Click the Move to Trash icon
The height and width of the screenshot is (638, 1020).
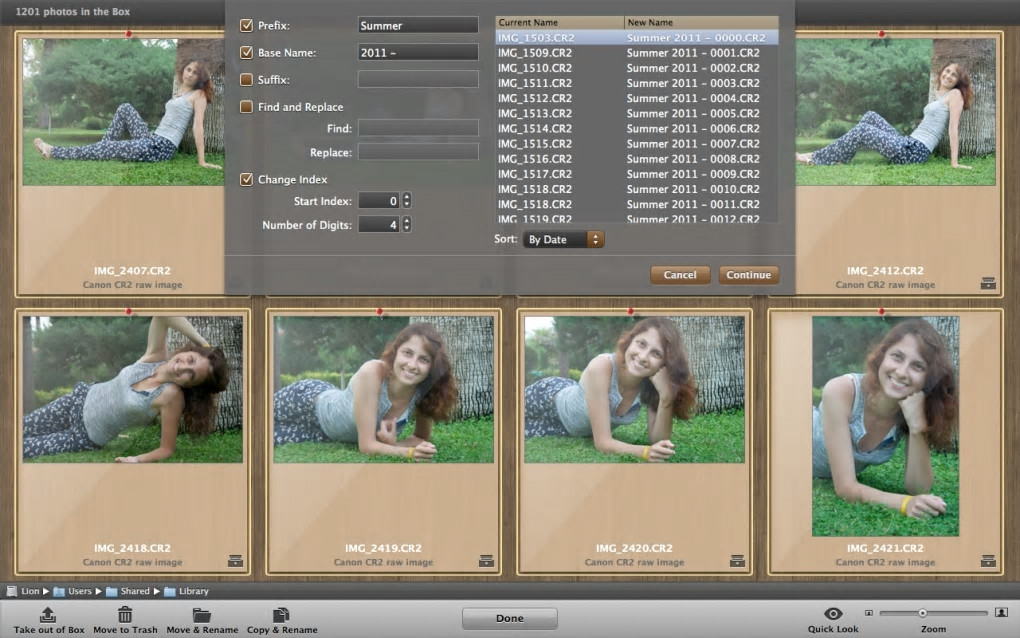[125, 614]
